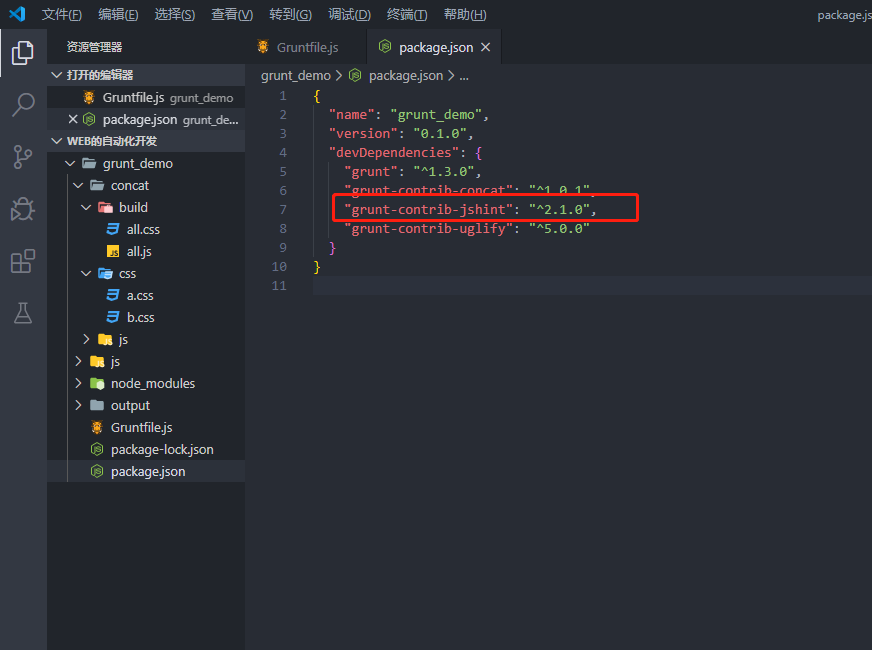The height and width of the screenshot is (650, 872).
Task: Open the 终端(T) menu
Action: 407,14
